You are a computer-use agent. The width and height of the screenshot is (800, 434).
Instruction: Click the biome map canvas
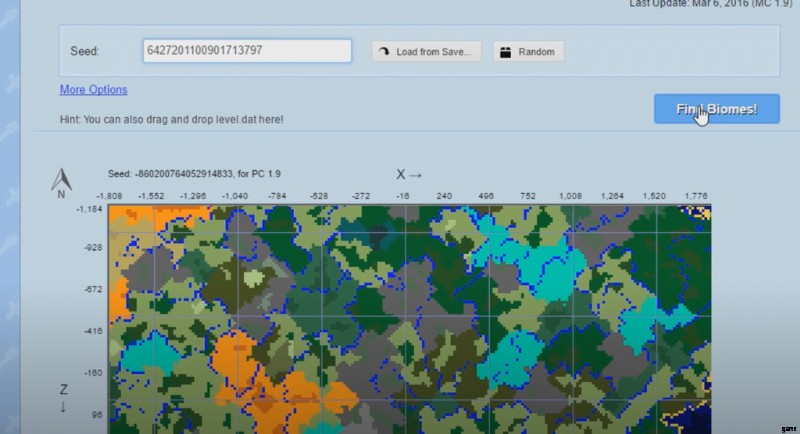[410, 319]
